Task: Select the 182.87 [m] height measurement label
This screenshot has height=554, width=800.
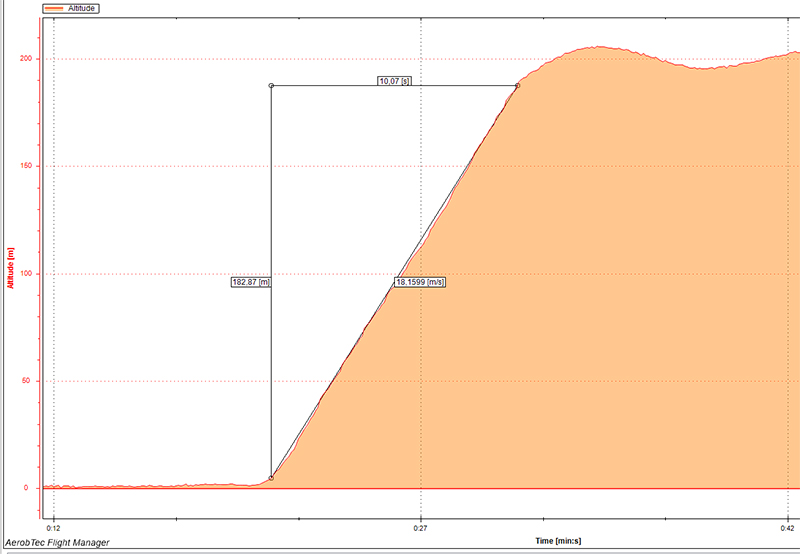Action: click(x=250, y=283)
